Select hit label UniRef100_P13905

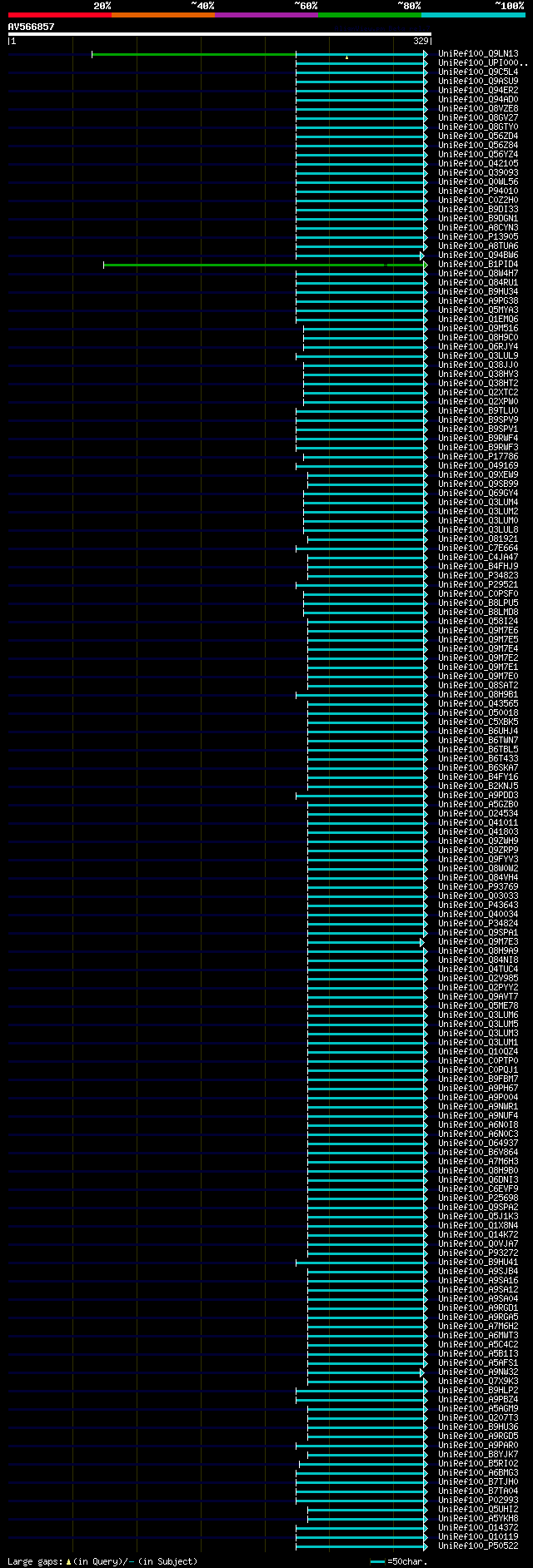coord(478,237)
